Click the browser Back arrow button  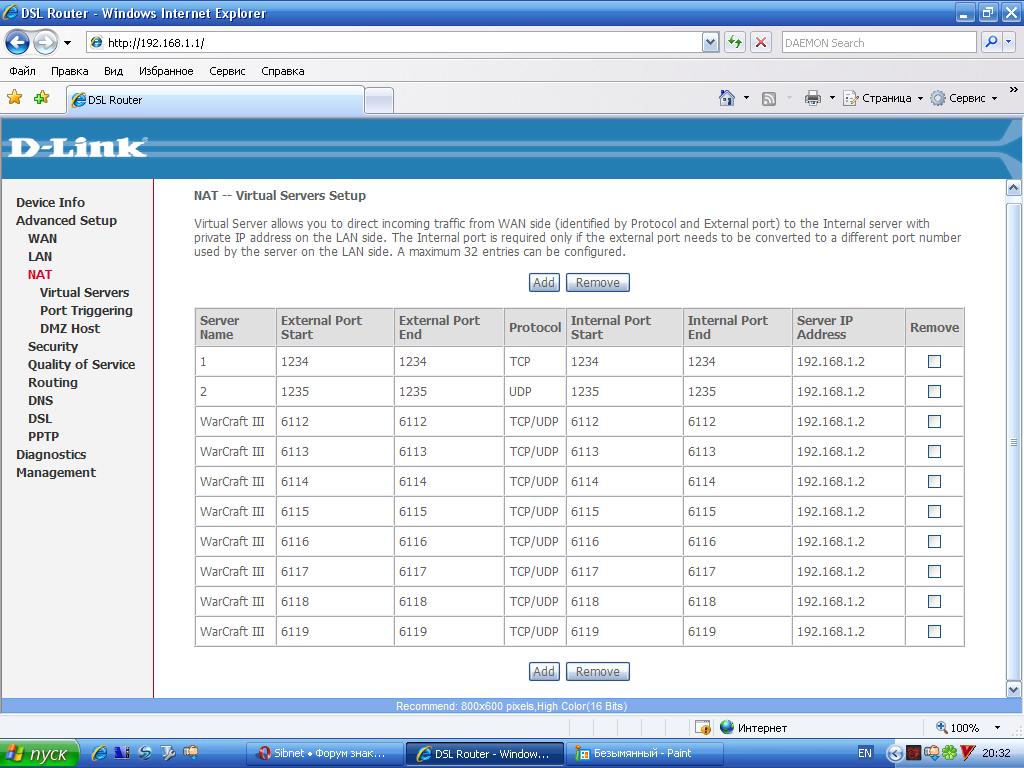tap(17, 43)
